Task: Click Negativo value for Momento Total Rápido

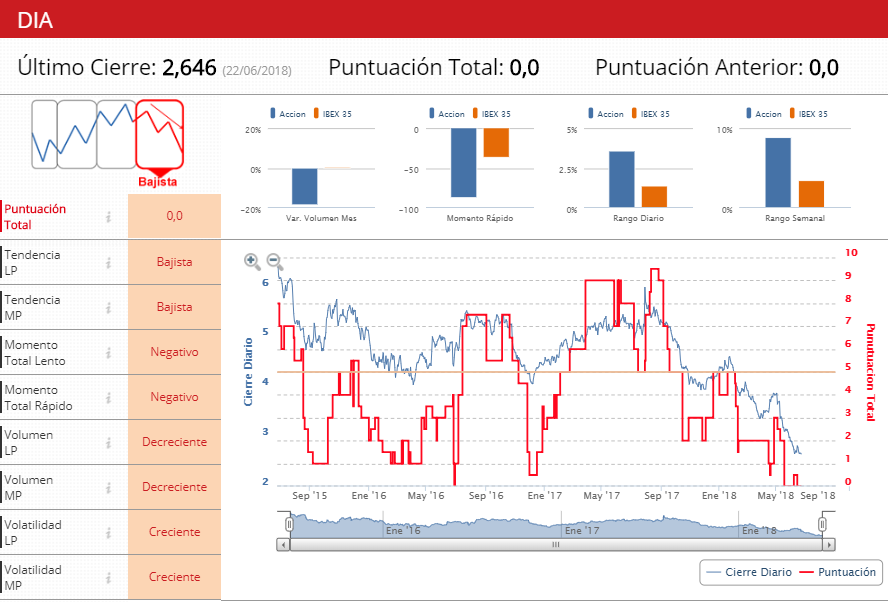Action: click(174, 397)
